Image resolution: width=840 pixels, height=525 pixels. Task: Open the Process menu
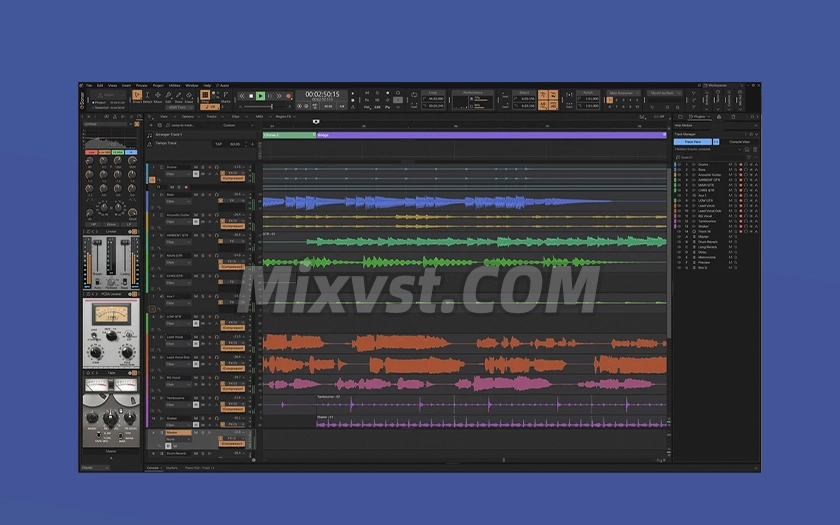tap(141, 85)
